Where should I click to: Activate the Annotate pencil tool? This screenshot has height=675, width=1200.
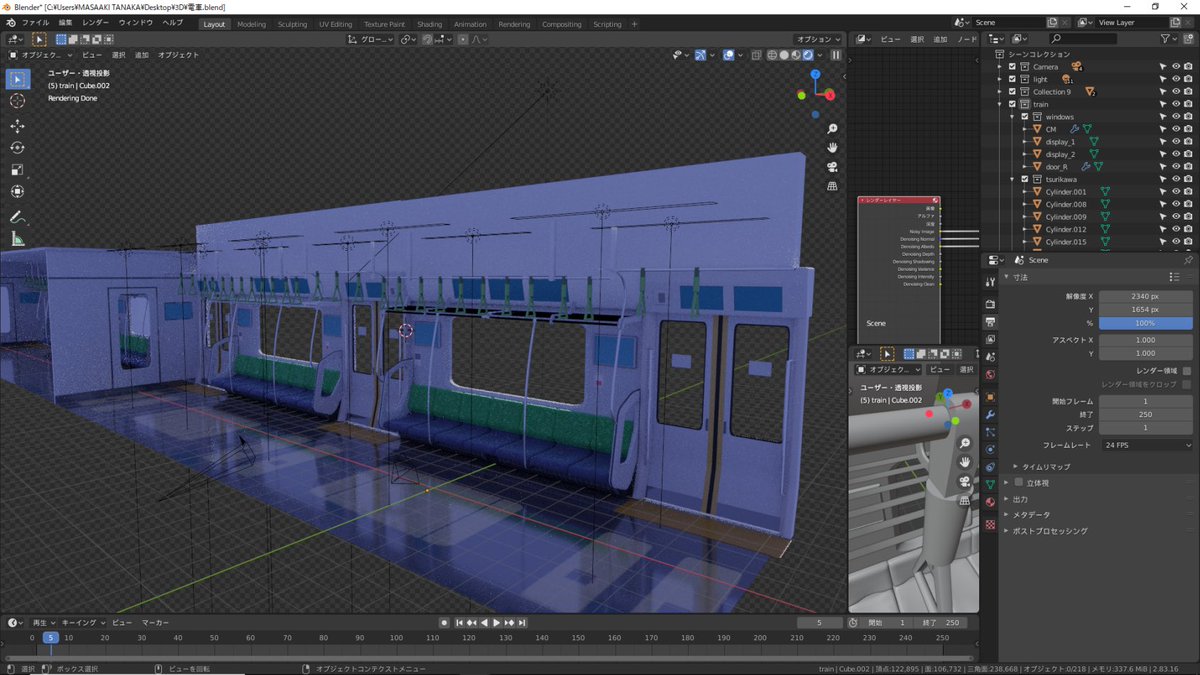tap(17, 217)
